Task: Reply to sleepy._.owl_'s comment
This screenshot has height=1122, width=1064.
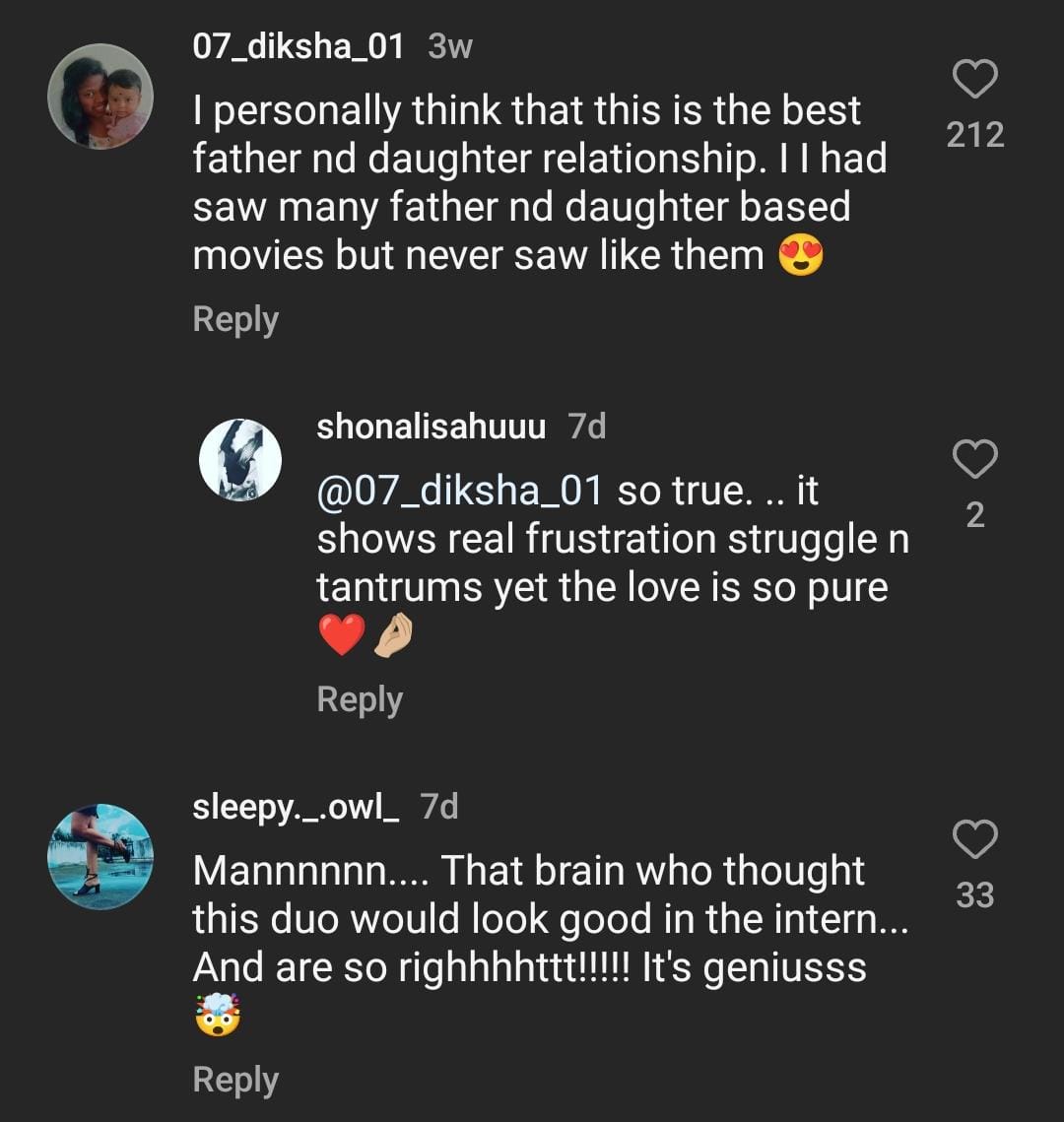Action: pyautogui.click(x=235, y=1080)
